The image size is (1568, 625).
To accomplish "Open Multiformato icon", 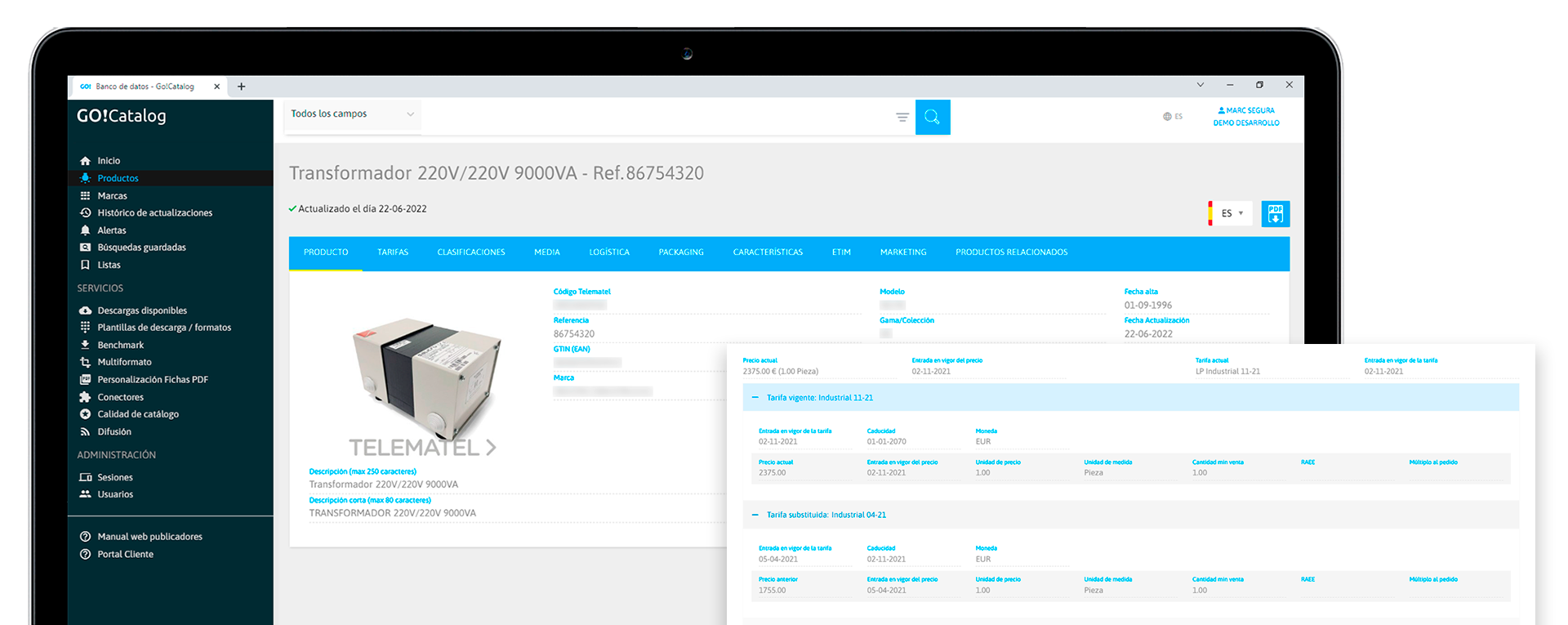I will pyautogui.click(x=85, y=362).
